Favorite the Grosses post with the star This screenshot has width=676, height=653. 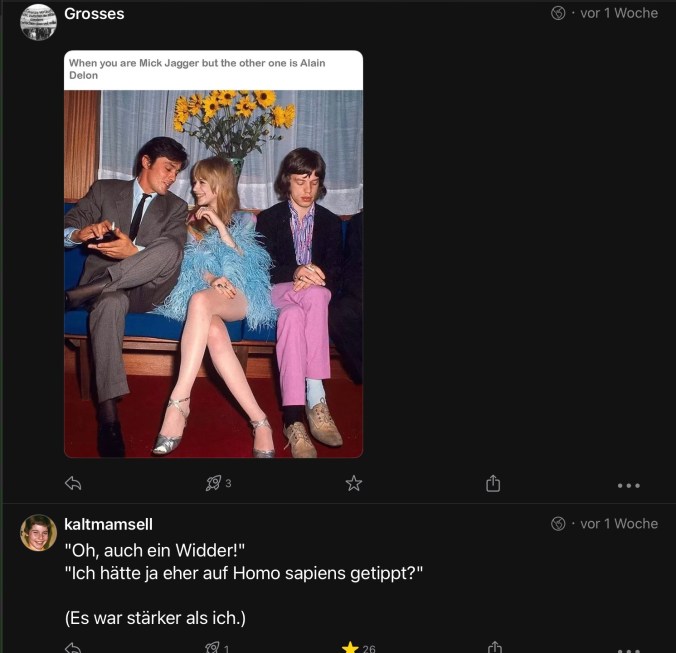[x=353, y=484]
